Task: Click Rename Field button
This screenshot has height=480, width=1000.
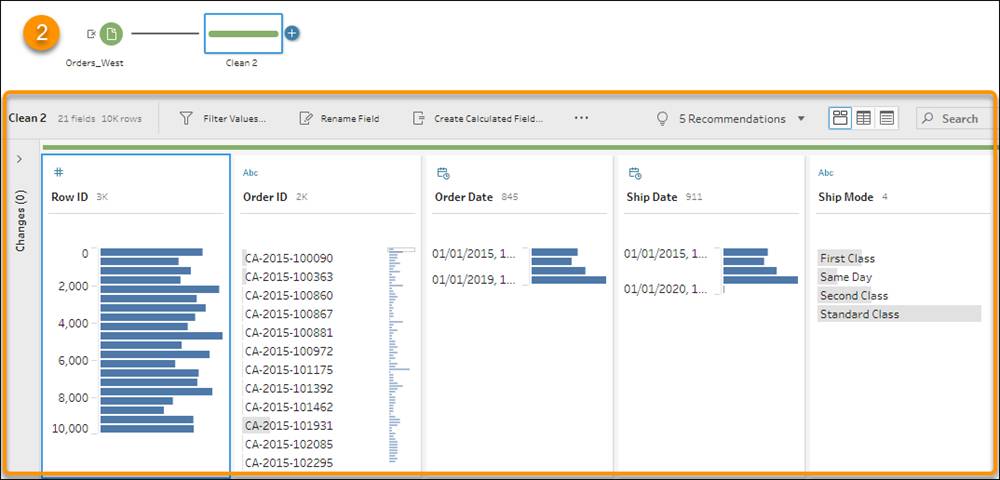Action: pyautogui.click(x=339, y=119)
